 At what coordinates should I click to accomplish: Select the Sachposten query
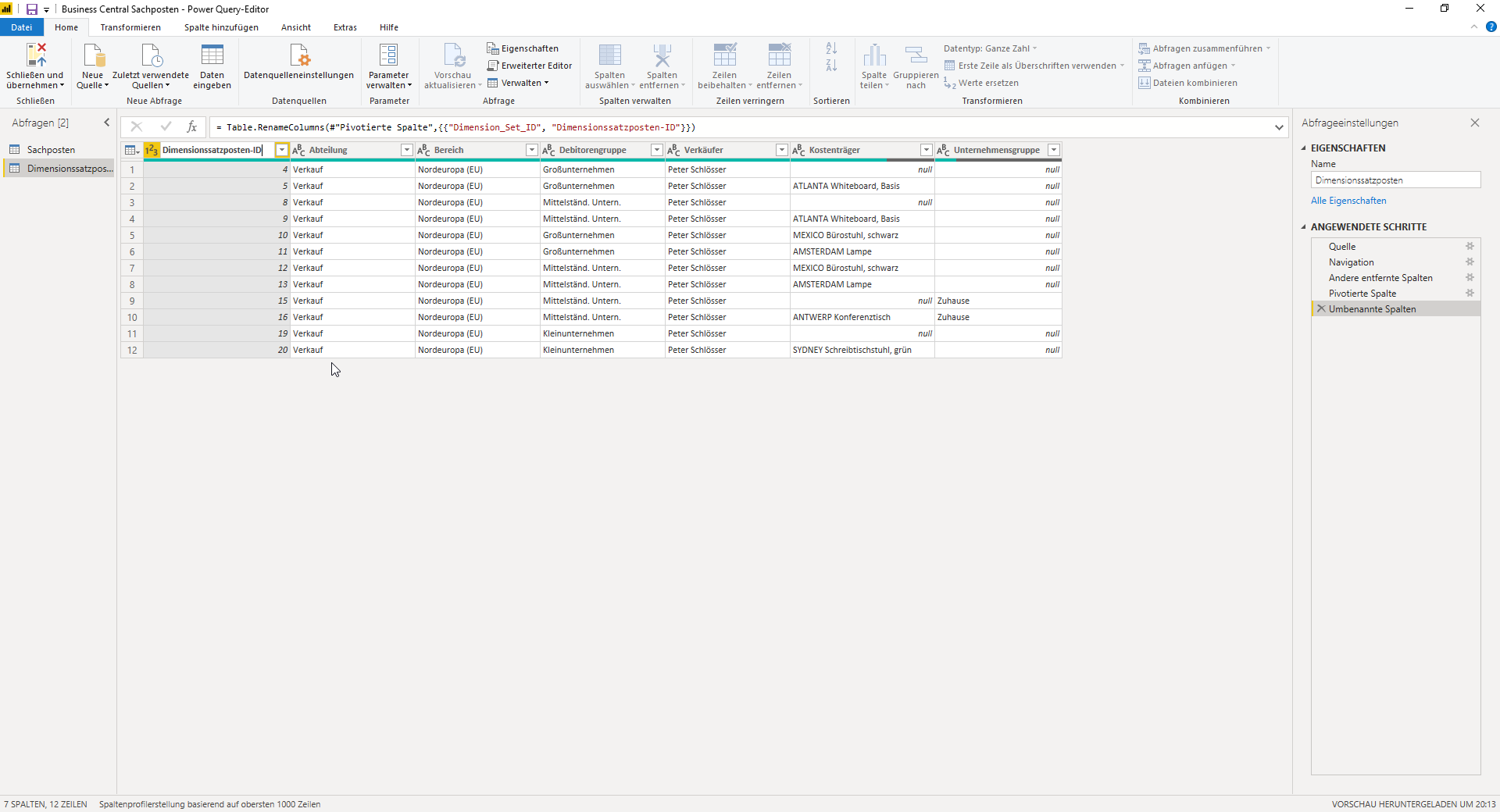click(51, 150)
